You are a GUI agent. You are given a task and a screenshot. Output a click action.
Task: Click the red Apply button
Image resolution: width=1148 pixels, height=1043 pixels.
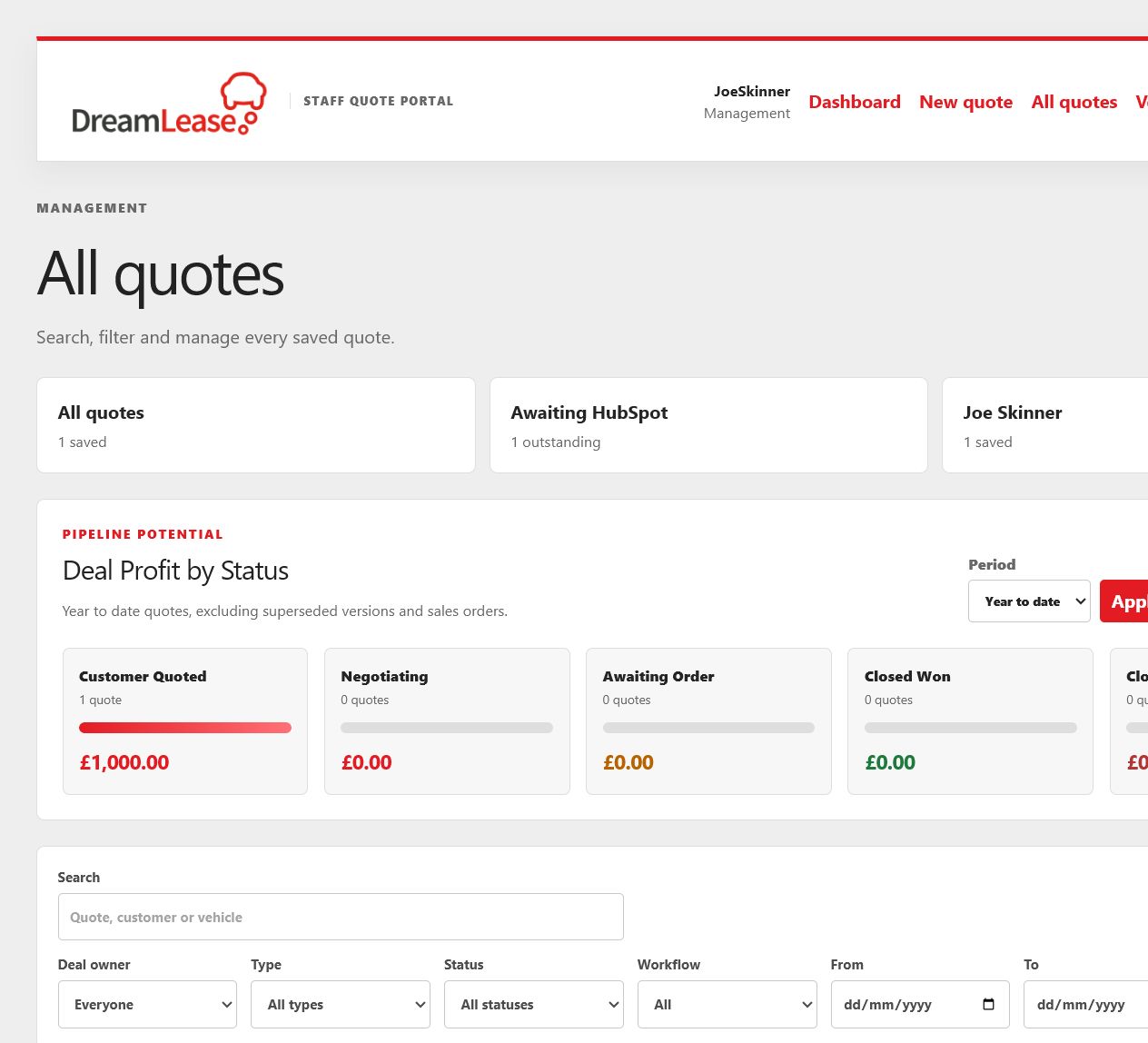click(x=1124, y=601)
